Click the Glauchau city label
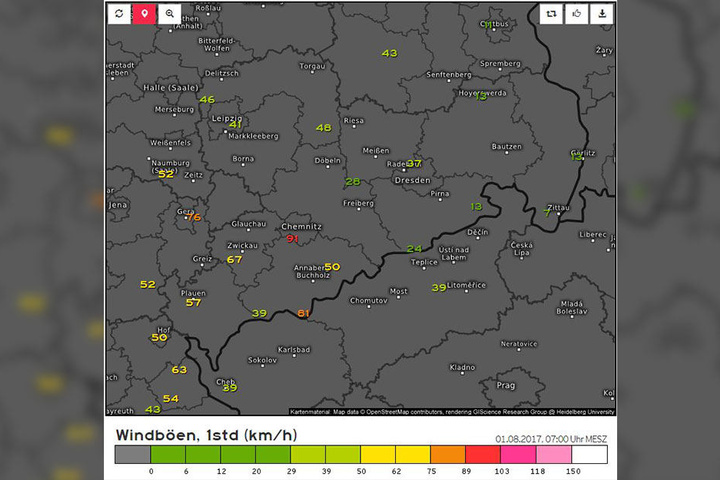The width and height of the screenshot is (720, 480). click(248, 224)
